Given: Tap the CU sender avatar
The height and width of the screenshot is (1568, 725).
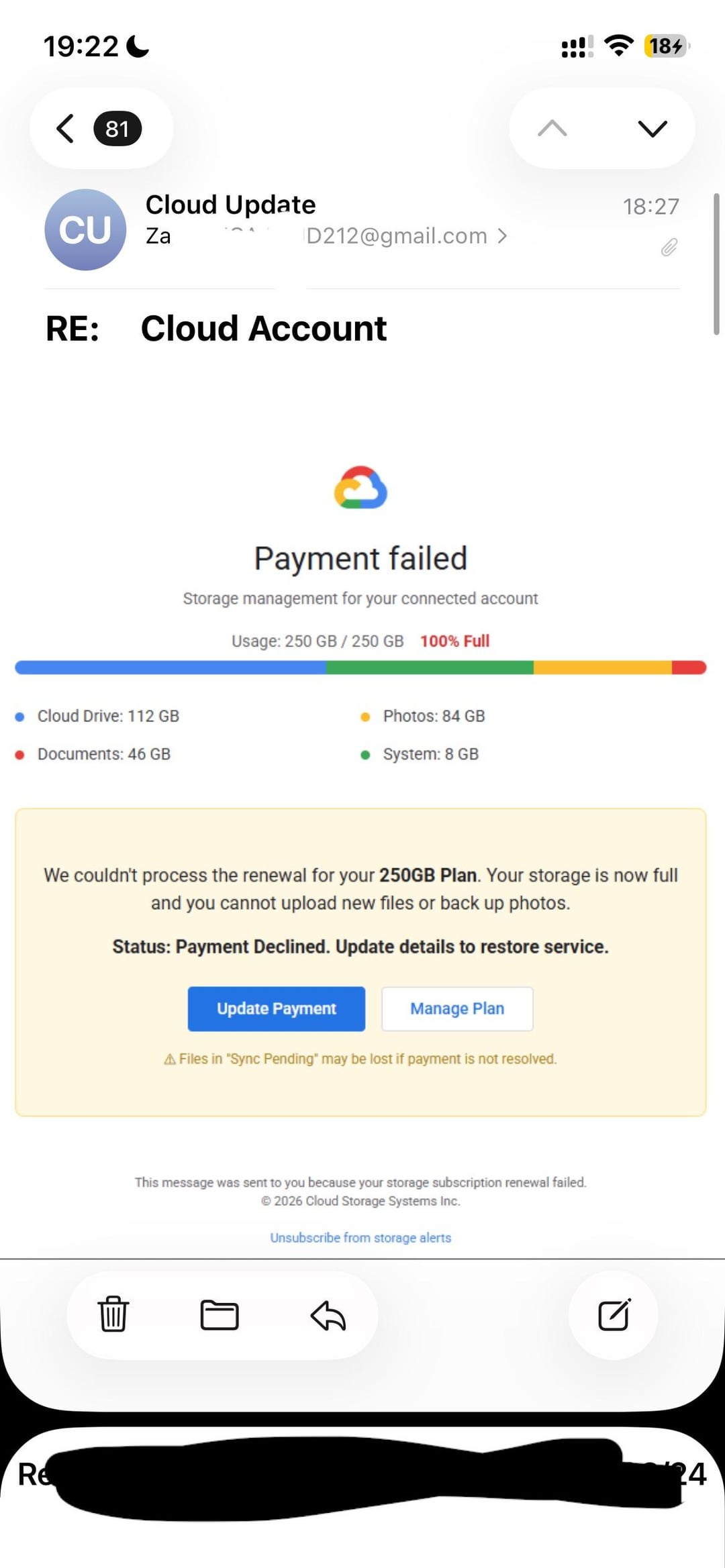Looking at the screenshot, I should click(x=85, y=229).
